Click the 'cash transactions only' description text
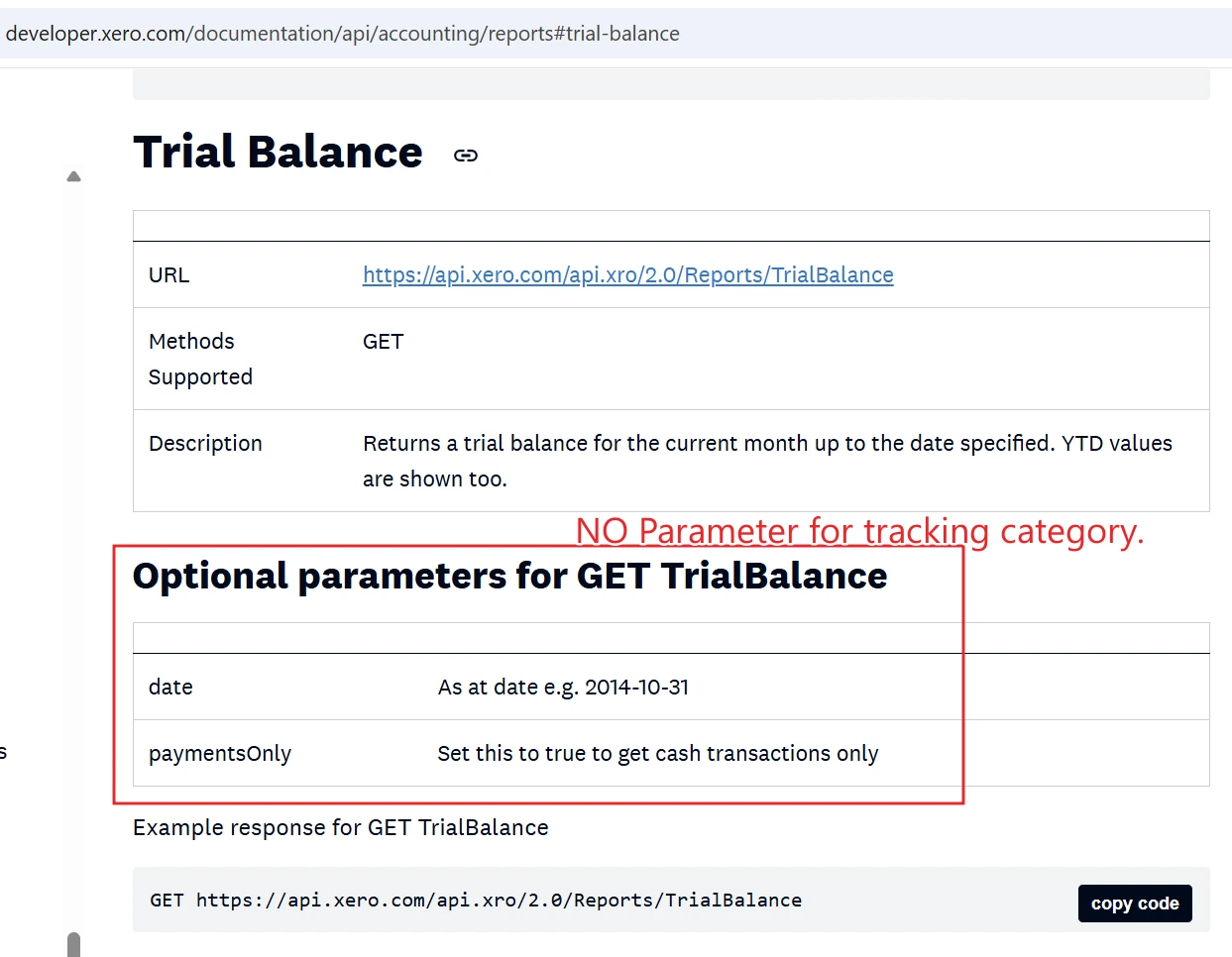 click(657, 754)
